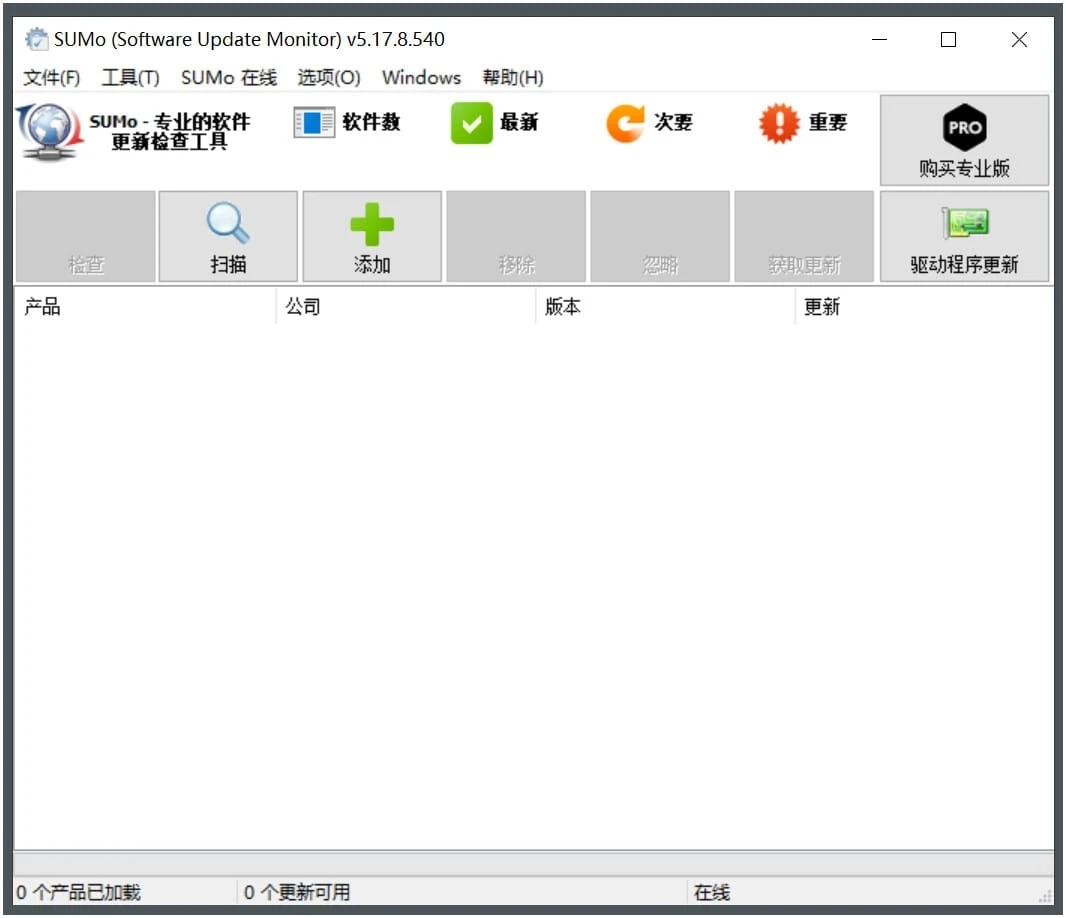Click the PRO badge to buy professional version

pyautogui.click(x=964, y=127)
